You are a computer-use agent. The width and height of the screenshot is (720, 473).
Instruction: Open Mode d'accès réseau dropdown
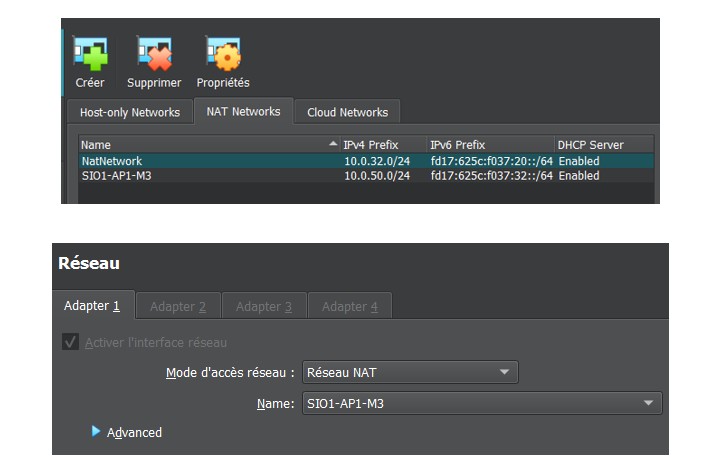[x=409, y=373]
